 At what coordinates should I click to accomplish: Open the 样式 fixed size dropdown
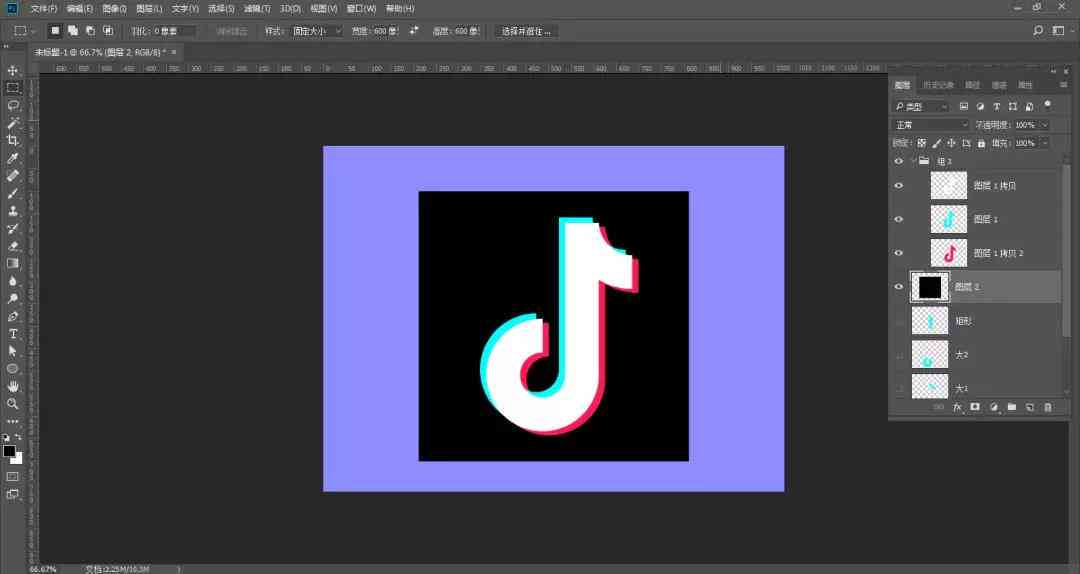point(315,31)
